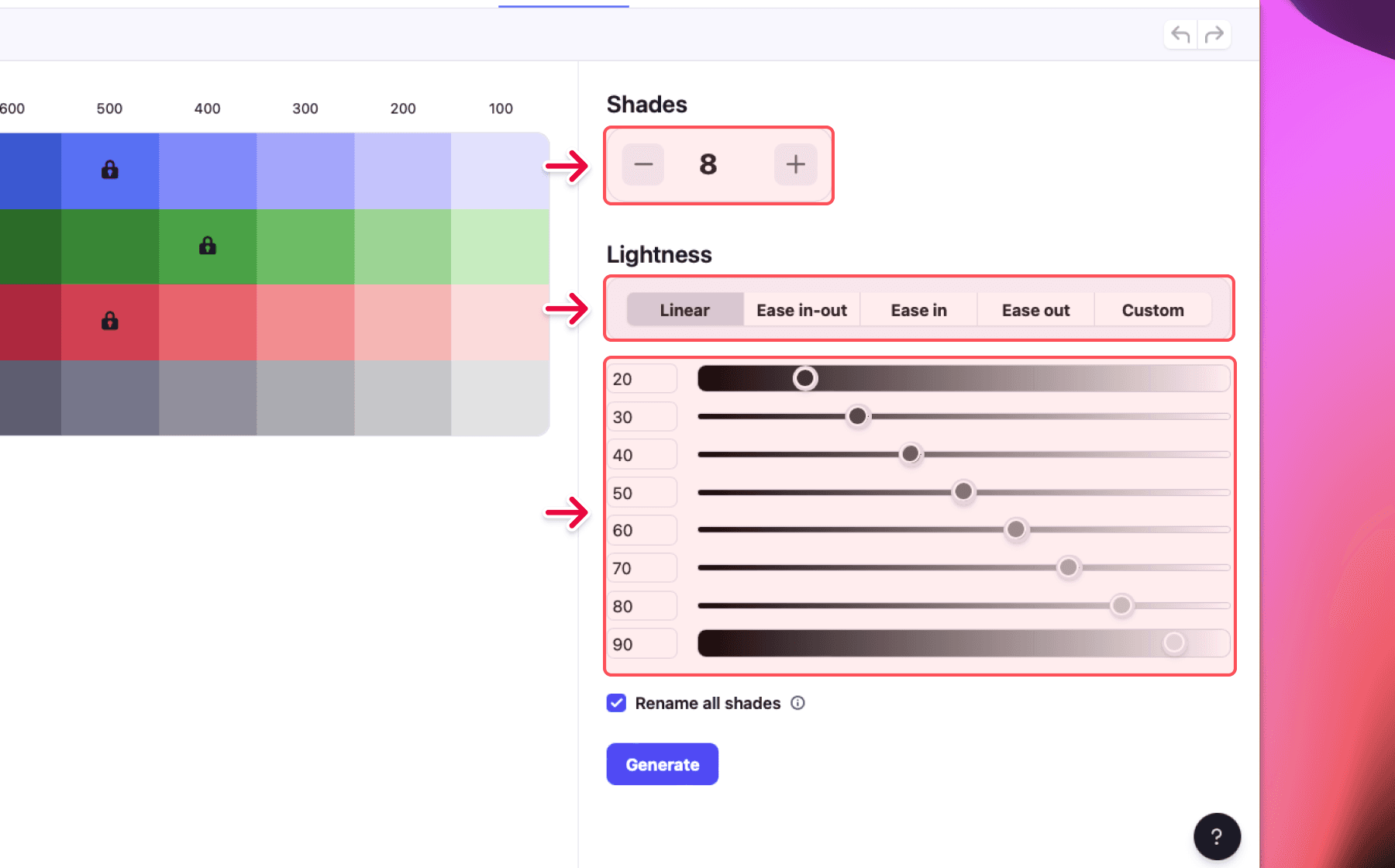Click the lock icon on green 400 swatch
This screenshot has width=1395, height=868.
[208, 246]
